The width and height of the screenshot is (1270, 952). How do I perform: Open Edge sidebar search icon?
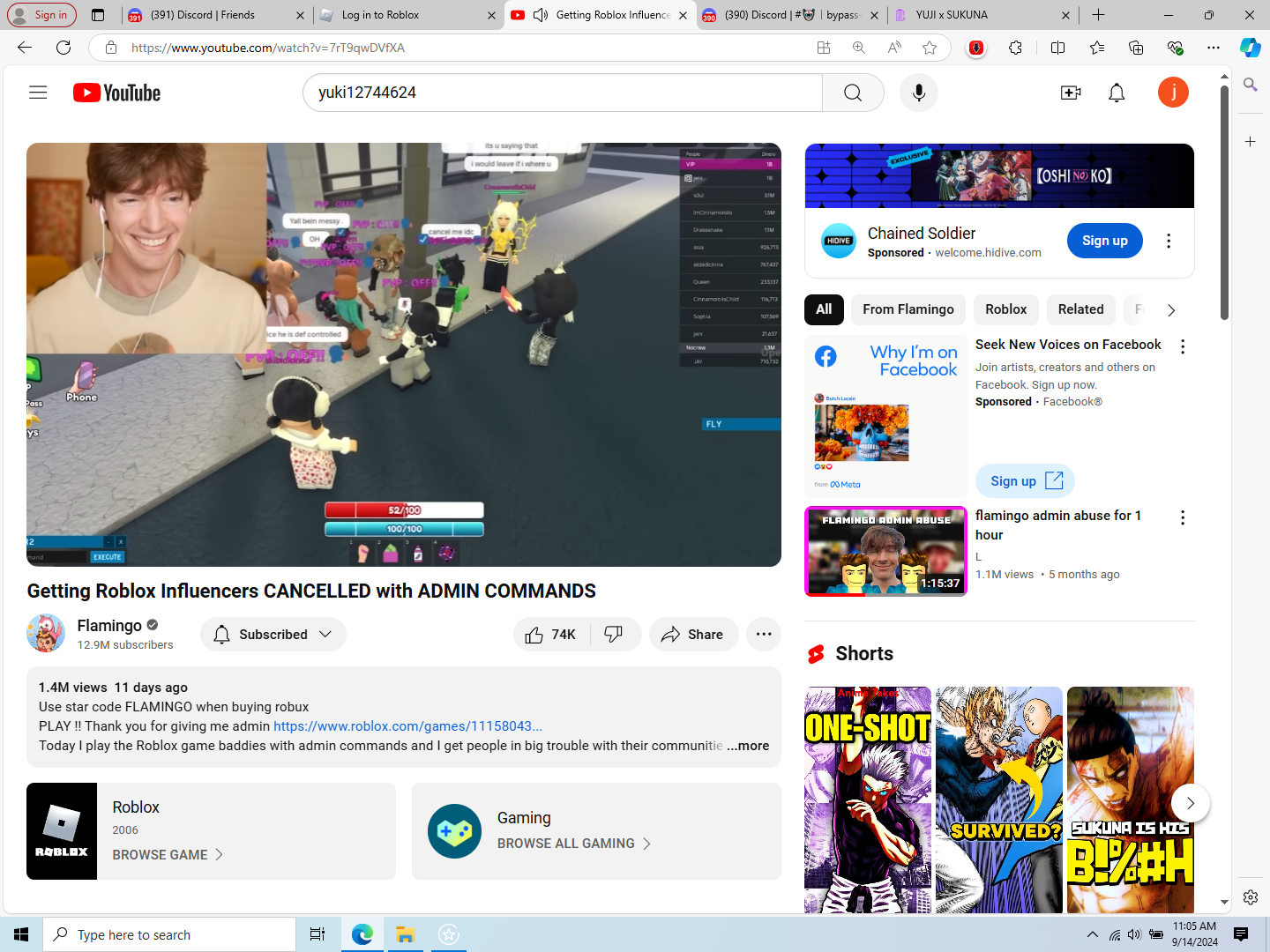pos(1251,85)
